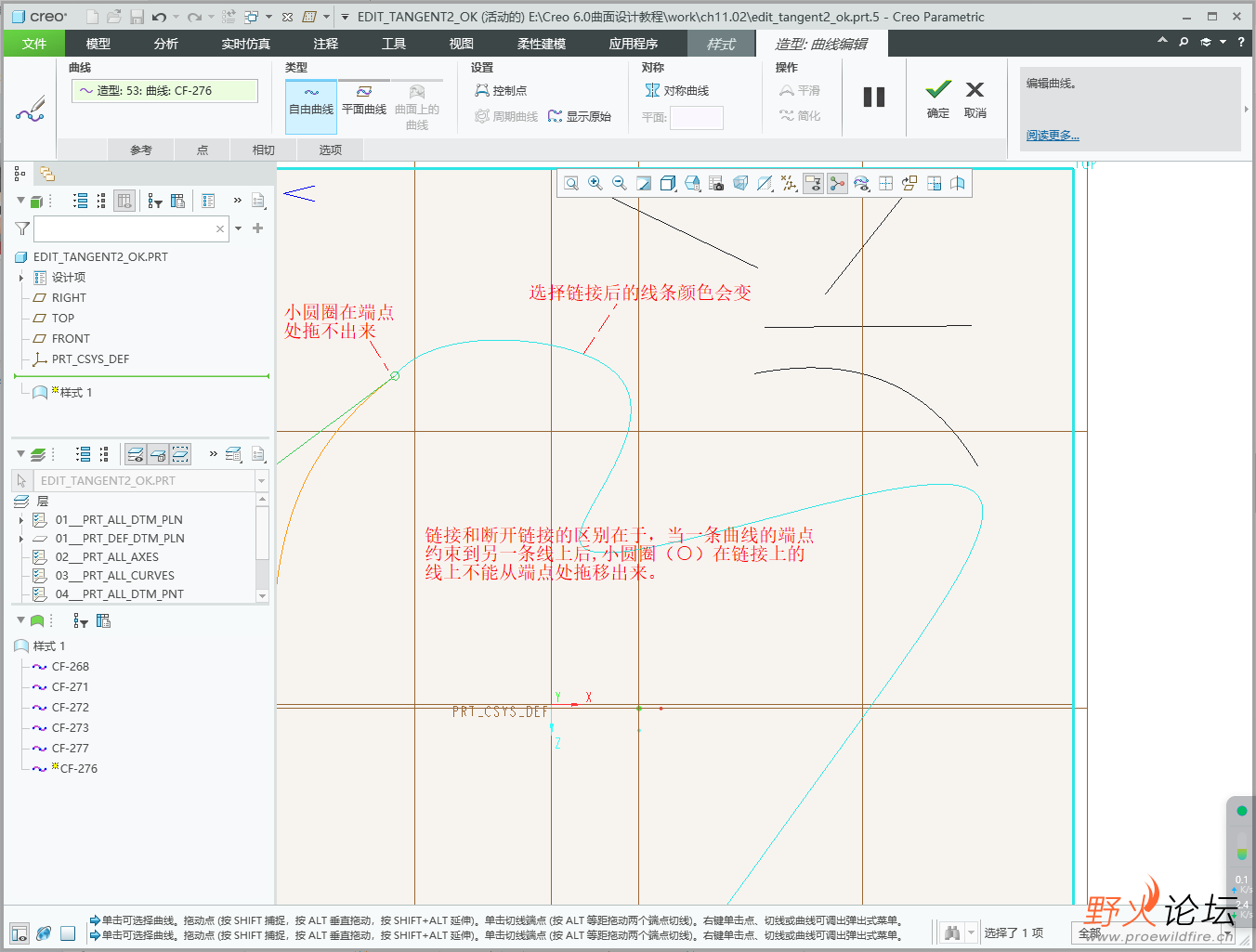Open the EDIT_TANGENT2_OK.PRT layer model dropdown
Screen dimensions: 1256x952
pos(262,481)
